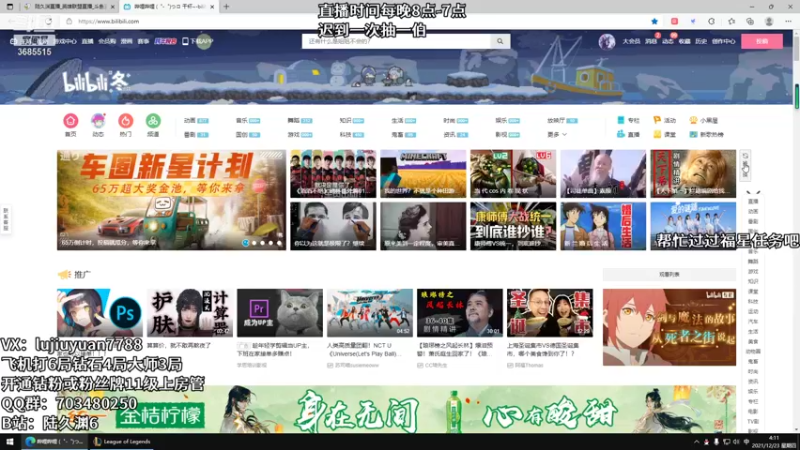Open a new browser tab with plus
The image size is (800, 450).
(226, 7)
